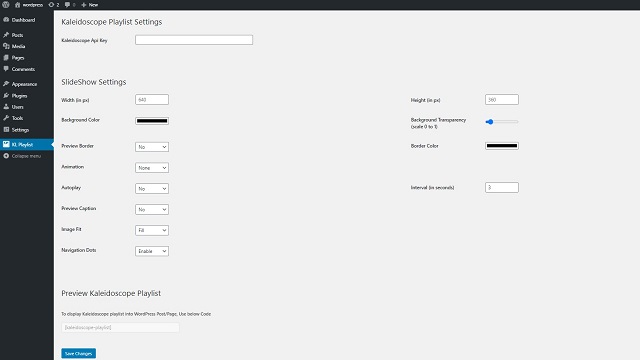
Task: Click the Dashboard gauge icon
Action: pos(6,20)
